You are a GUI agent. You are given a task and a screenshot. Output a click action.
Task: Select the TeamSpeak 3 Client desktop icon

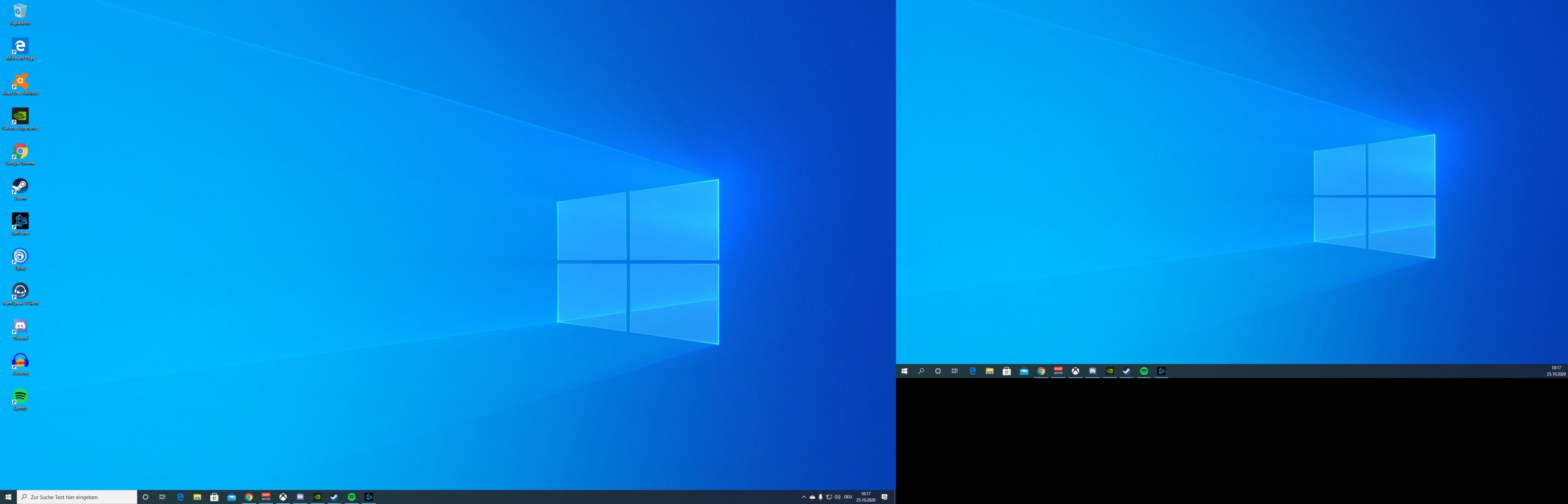click(x=20, y=292)
